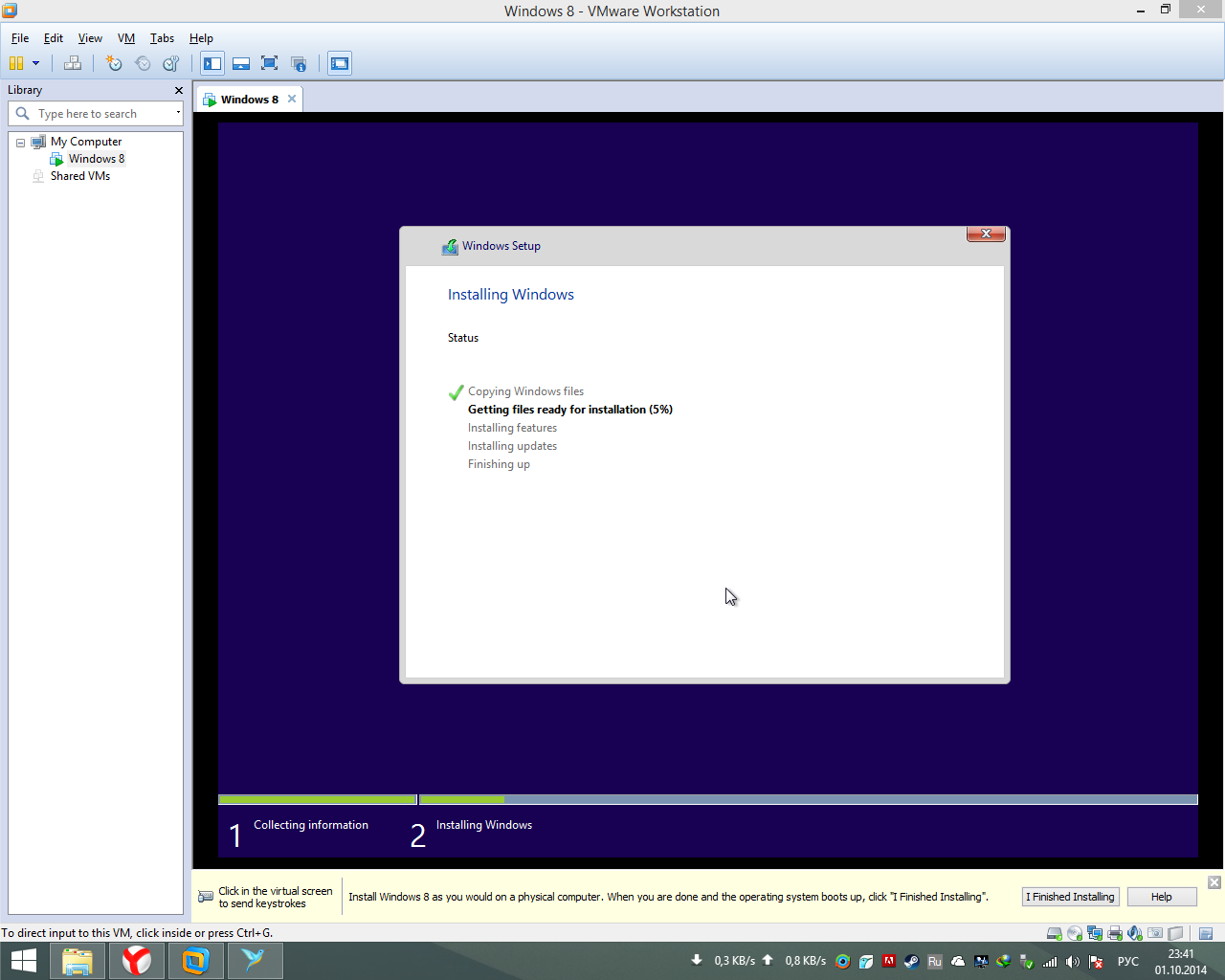Revert VM to previous snapshot
The width and height of the screenshot is (1225, 980).
pyautogui.click(x=143, y=63)
